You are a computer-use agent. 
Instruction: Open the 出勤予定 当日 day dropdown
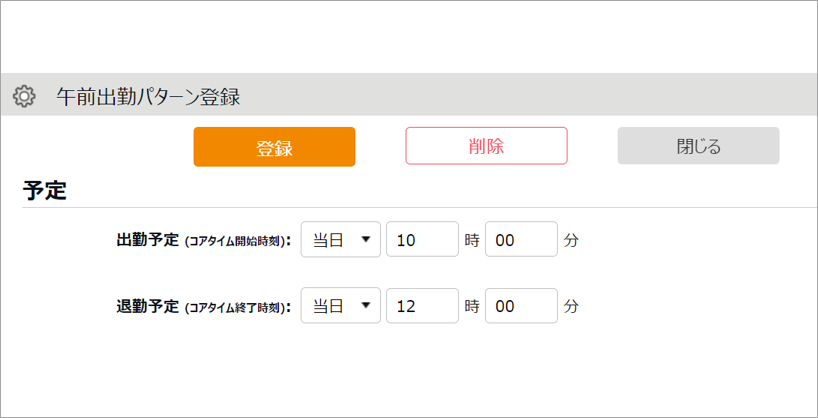[340, 240]
